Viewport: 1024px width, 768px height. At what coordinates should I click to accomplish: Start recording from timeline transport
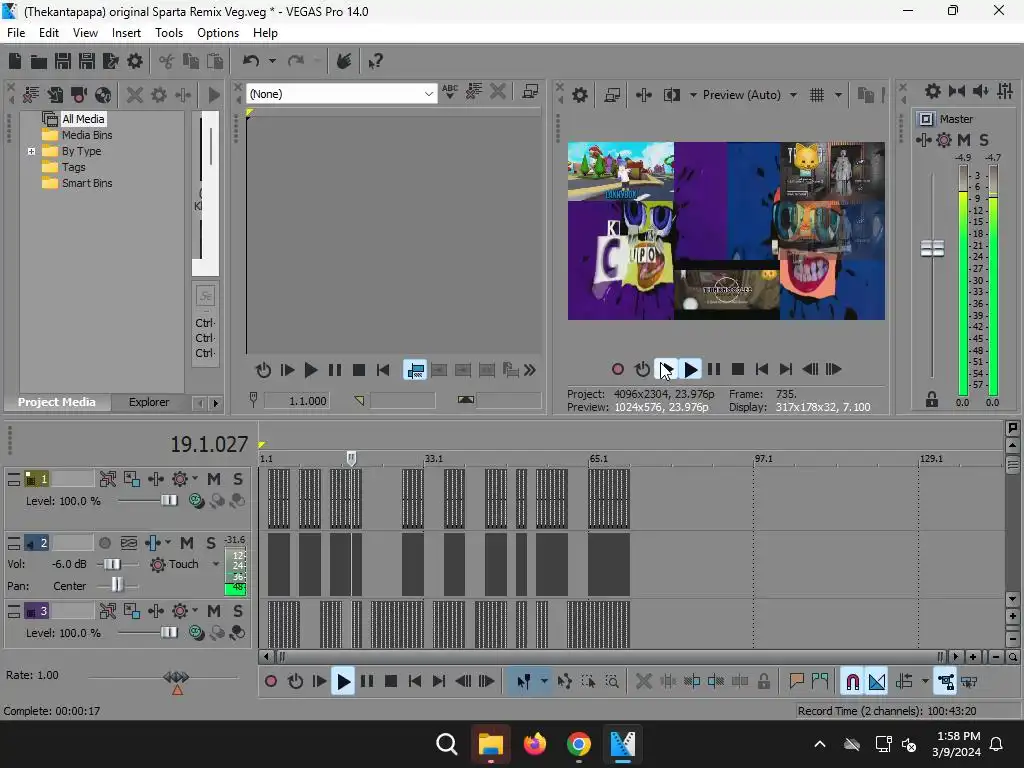pos(270,682)
